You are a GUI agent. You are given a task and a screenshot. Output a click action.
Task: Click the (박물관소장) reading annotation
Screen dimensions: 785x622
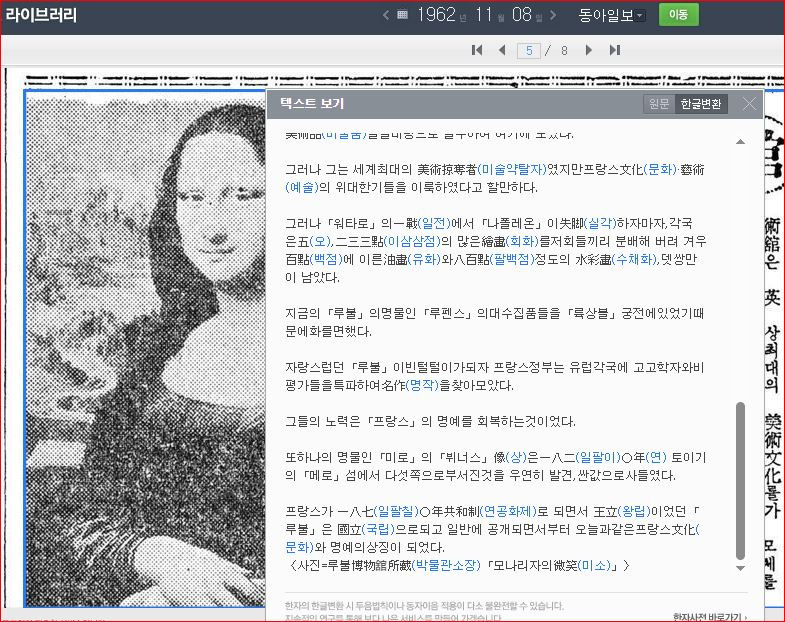pyautogui.click(x=446, y=565)
